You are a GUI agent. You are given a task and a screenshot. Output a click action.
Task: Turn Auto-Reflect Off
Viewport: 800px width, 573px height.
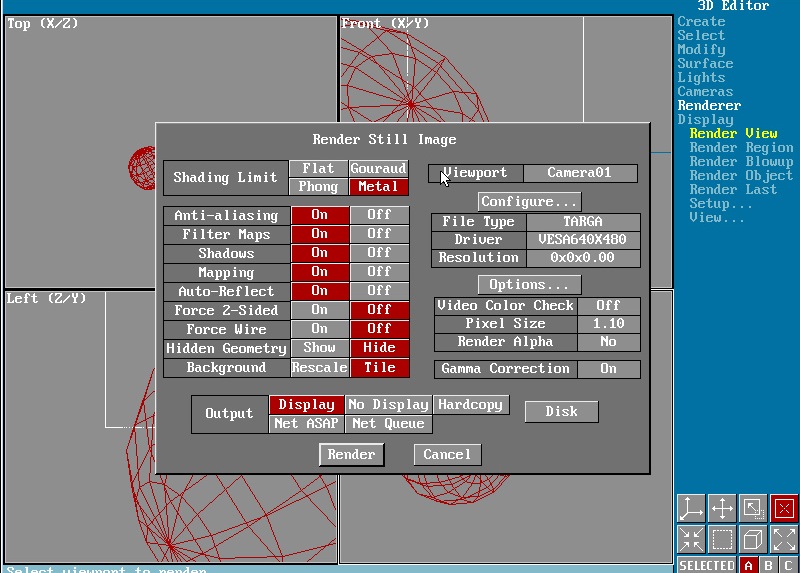380,291
